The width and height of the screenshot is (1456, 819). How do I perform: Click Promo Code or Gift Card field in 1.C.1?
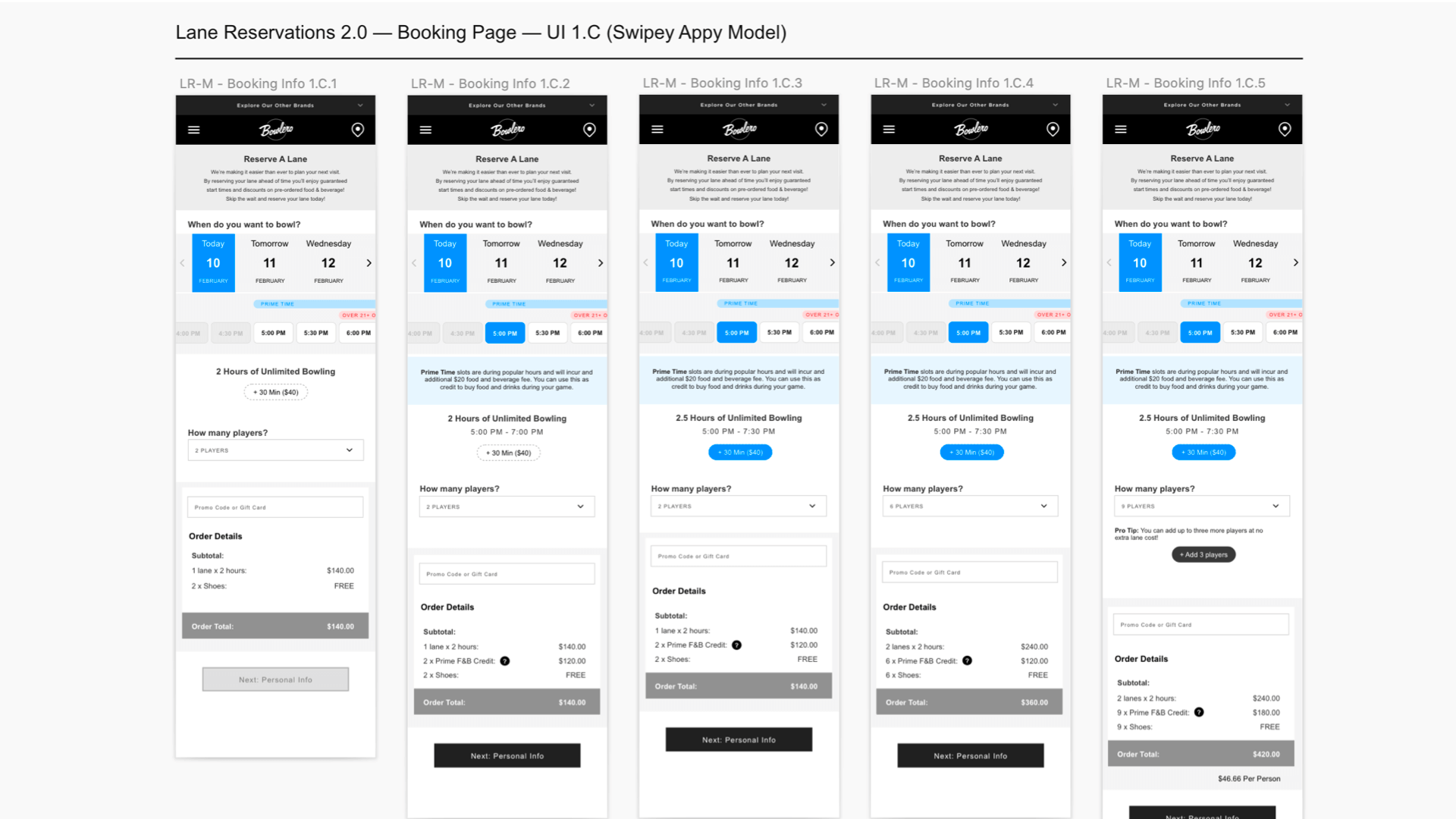pos(275,507)
